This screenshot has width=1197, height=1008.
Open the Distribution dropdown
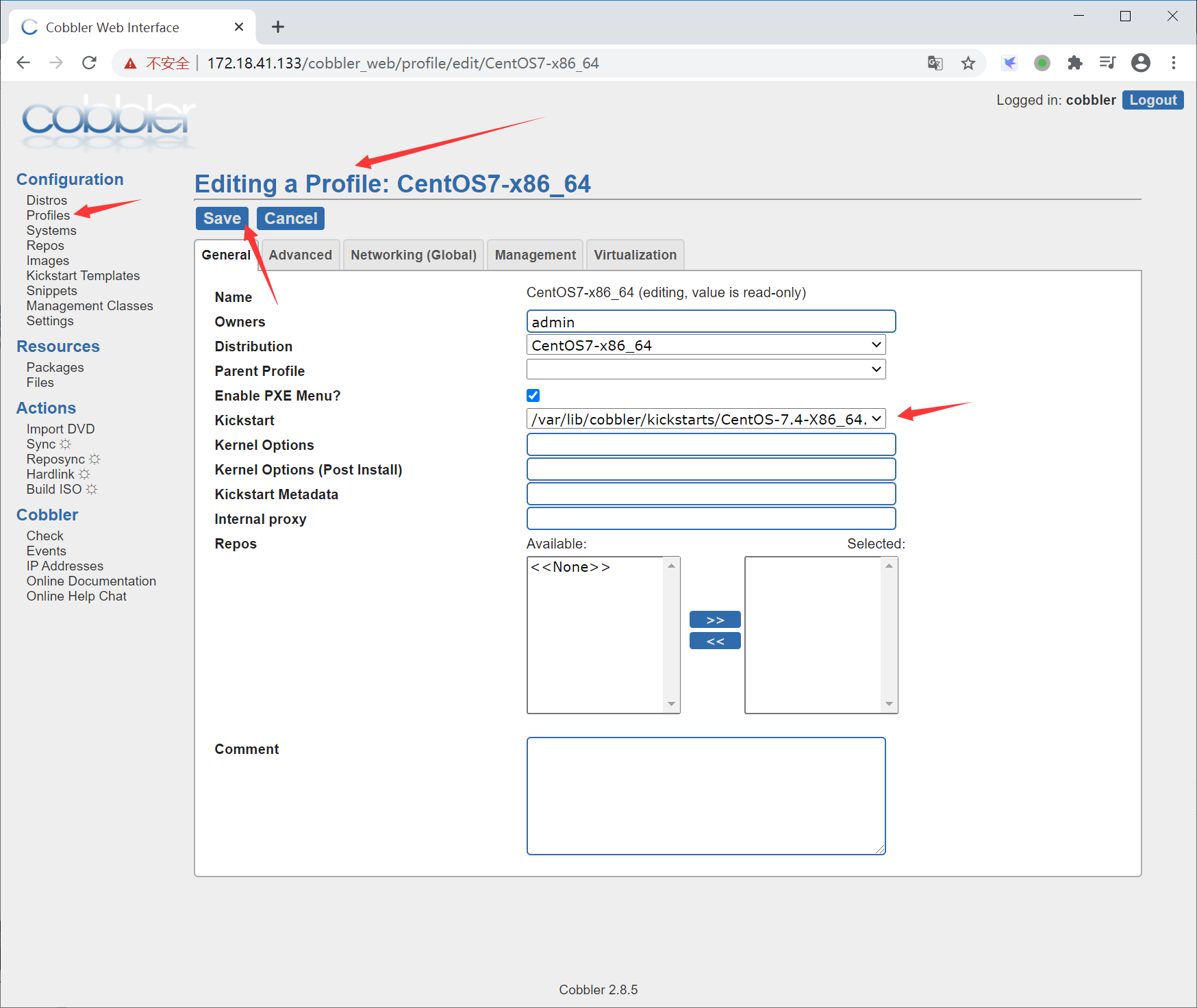[706, 344]
